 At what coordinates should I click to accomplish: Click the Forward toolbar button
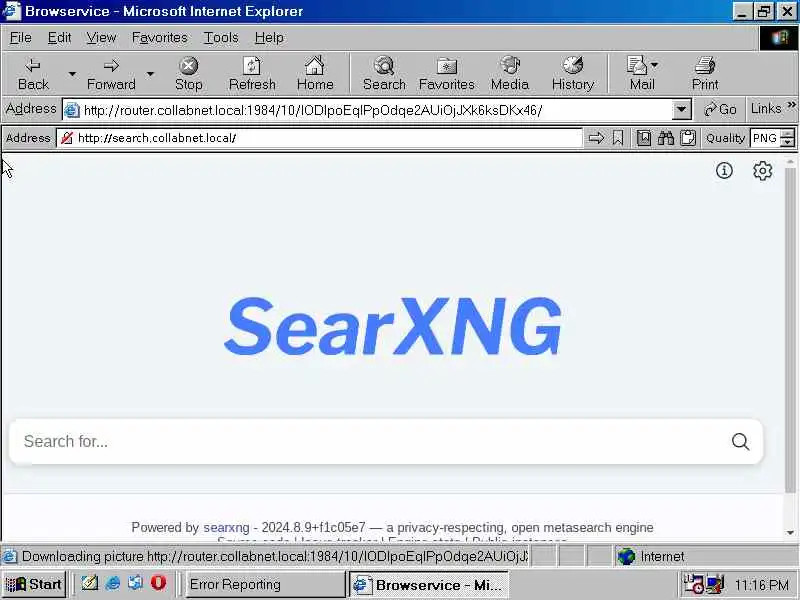click(x=111, y=74)
